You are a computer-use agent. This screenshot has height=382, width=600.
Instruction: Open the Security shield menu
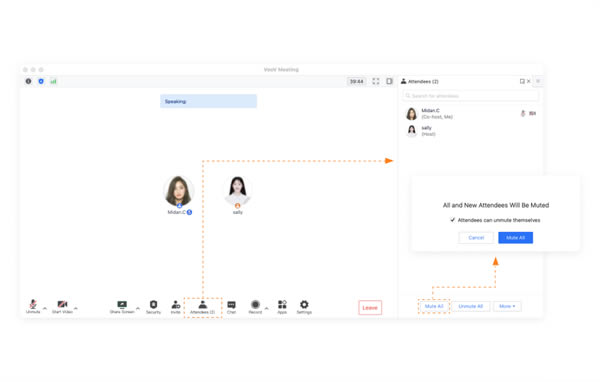153,307
